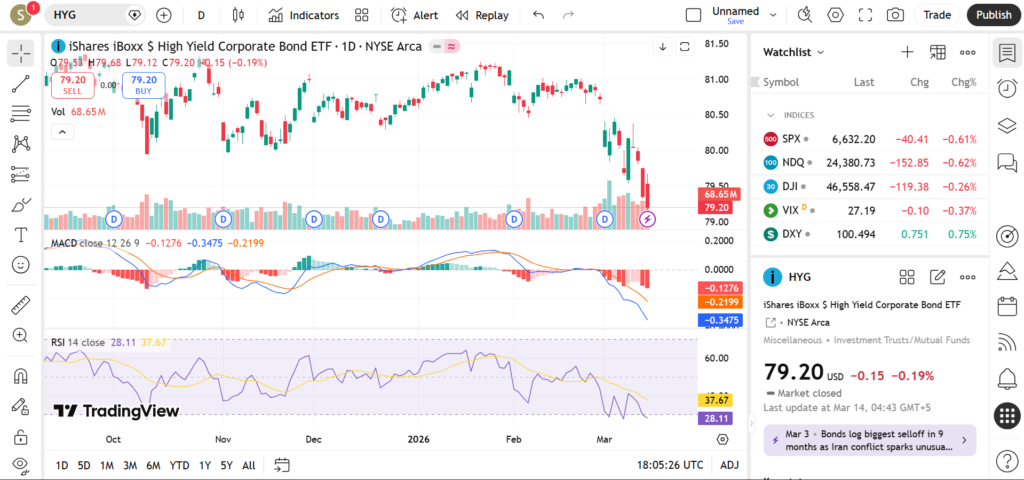Viewport: 1024px width, 480px height.
Task: Click the Measure ruler tool
Action: (x=20, y=305)
